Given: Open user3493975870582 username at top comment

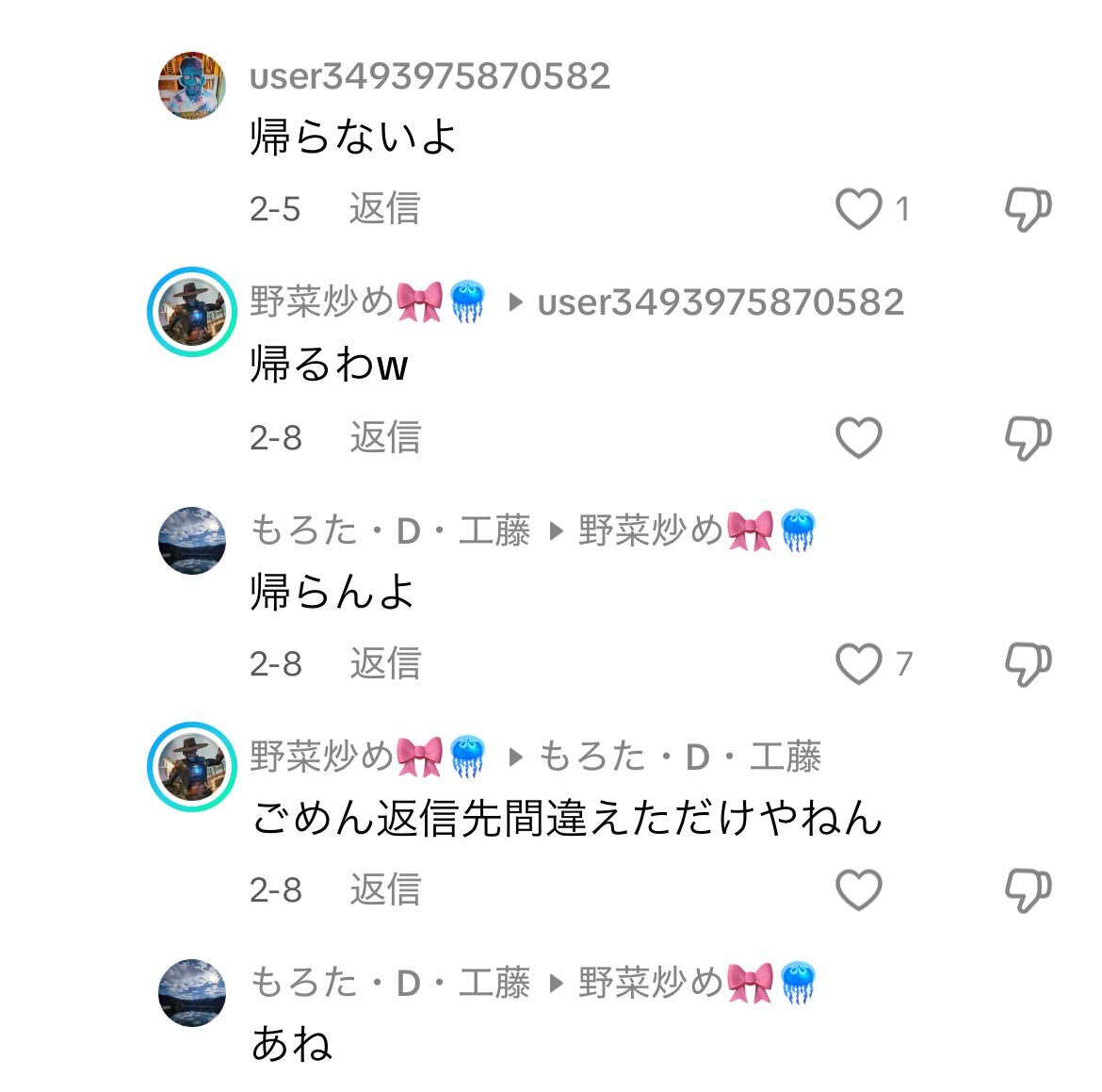Looking at the screenshot, I should coord(430,76).
